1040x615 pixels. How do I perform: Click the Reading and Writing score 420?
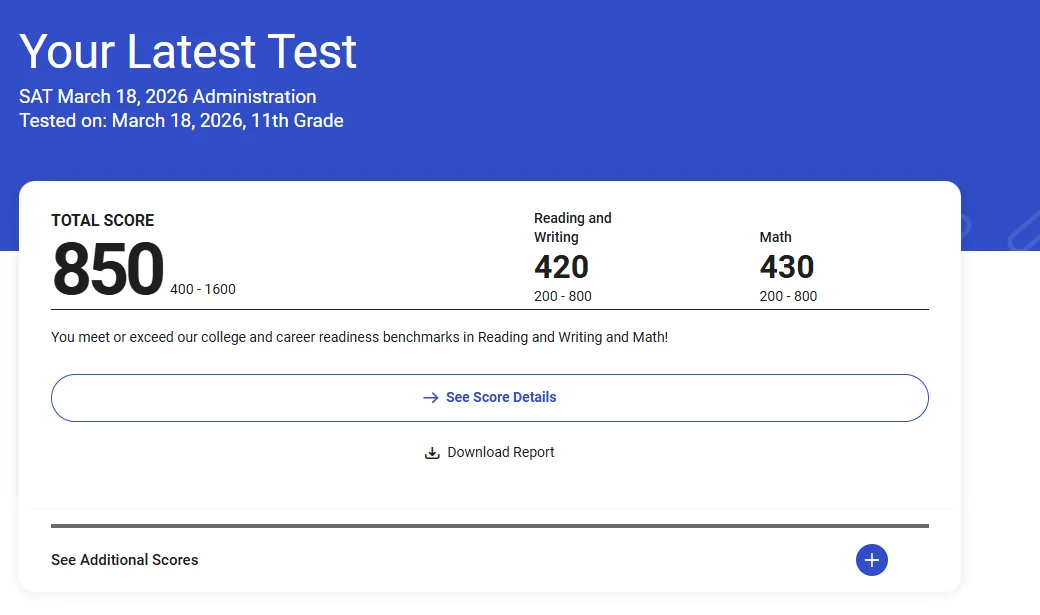point(561,267)
